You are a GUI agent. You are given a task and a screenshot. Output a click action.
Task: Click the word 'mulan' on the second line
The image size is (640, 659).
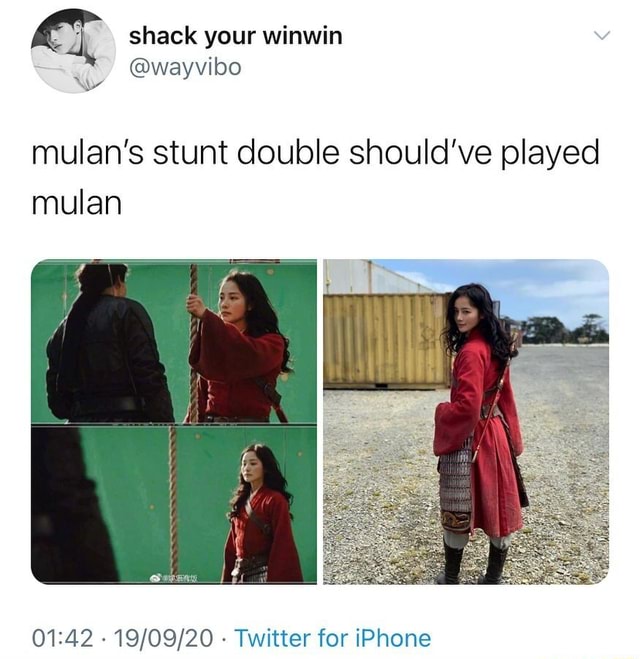coord(77,203)
